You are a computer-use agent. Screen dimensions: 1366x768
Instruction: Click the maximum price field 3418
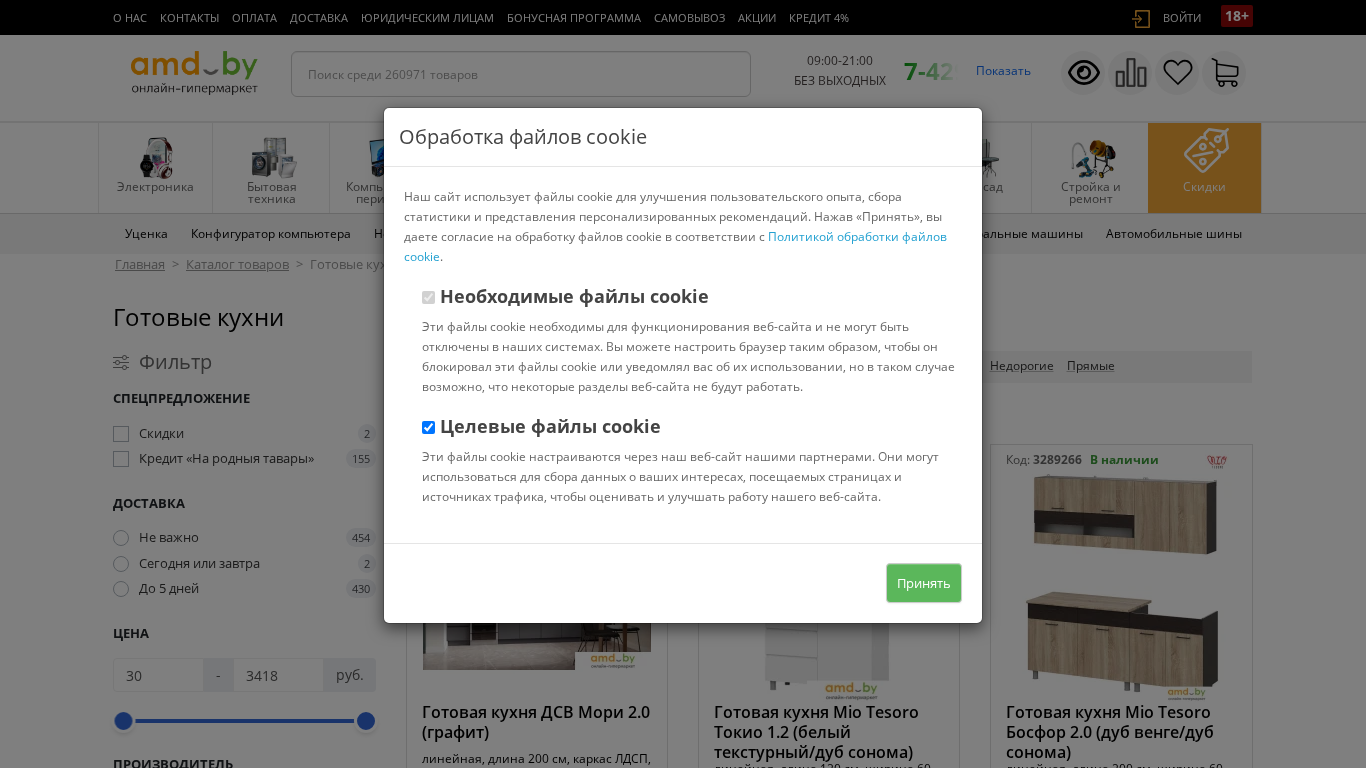pyautogui.click(x=278, y=675)
